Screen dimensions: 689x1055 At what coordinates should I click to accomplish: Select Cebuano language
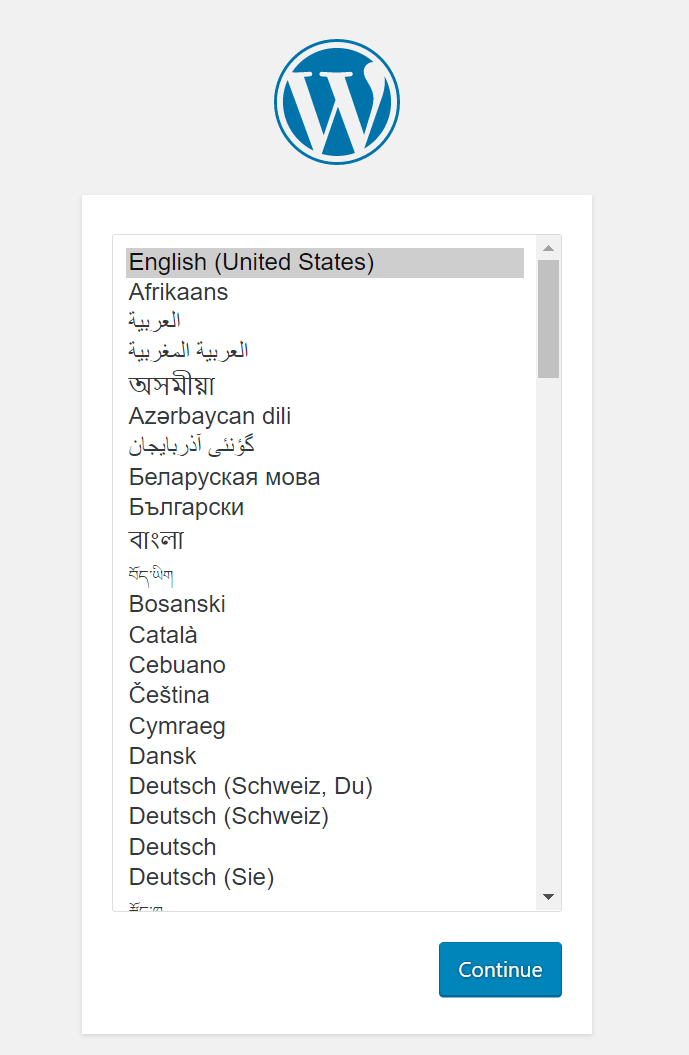point(325,665)
